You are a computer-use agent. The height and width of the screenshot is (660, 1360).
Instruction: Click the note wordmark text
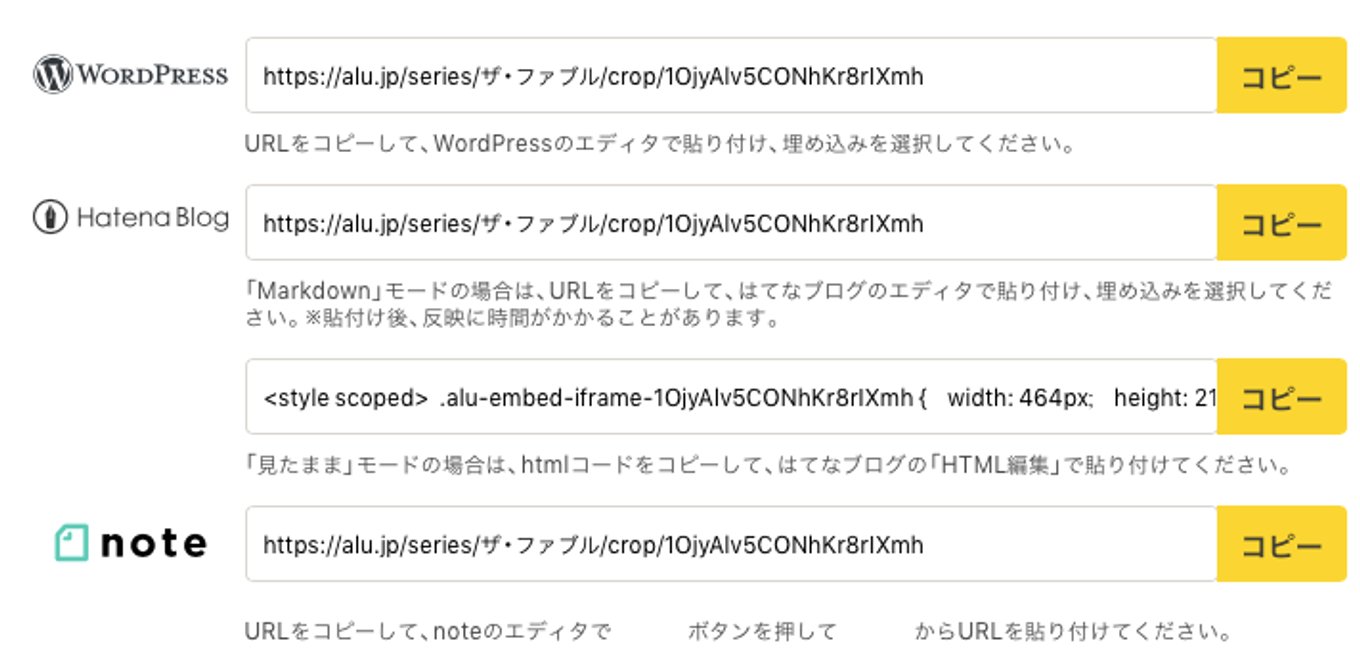[x=154, y=543]
